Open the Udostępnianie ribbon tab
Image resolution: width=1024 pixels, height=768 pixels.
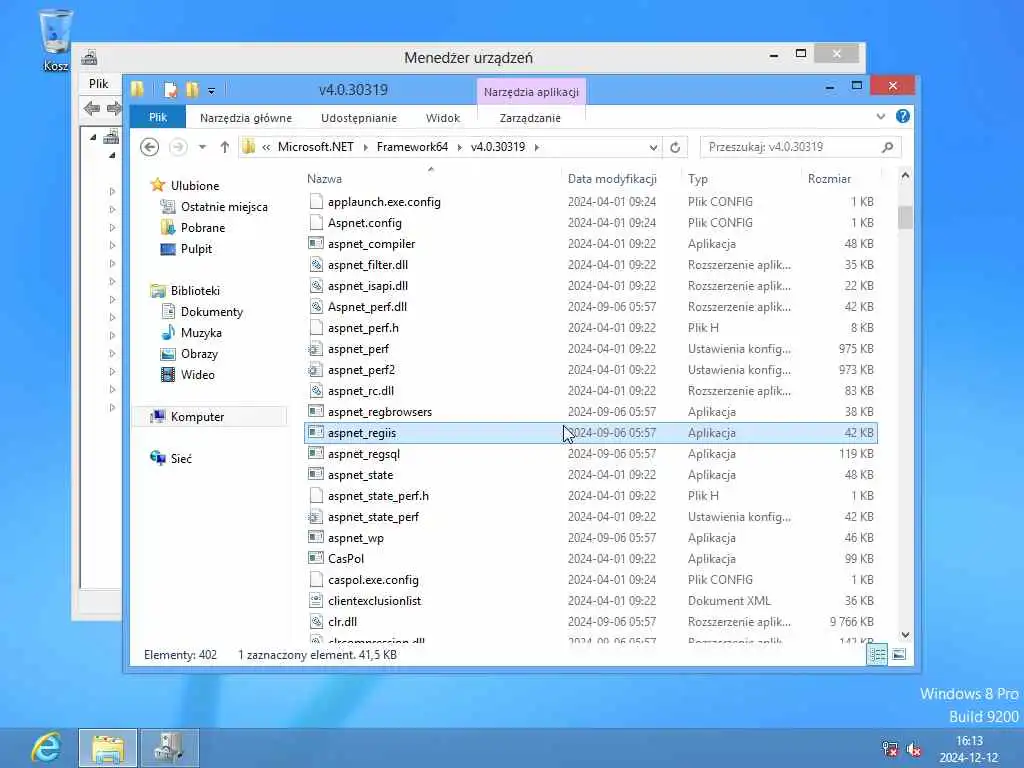pyautogui.click(x=359, y=118)
